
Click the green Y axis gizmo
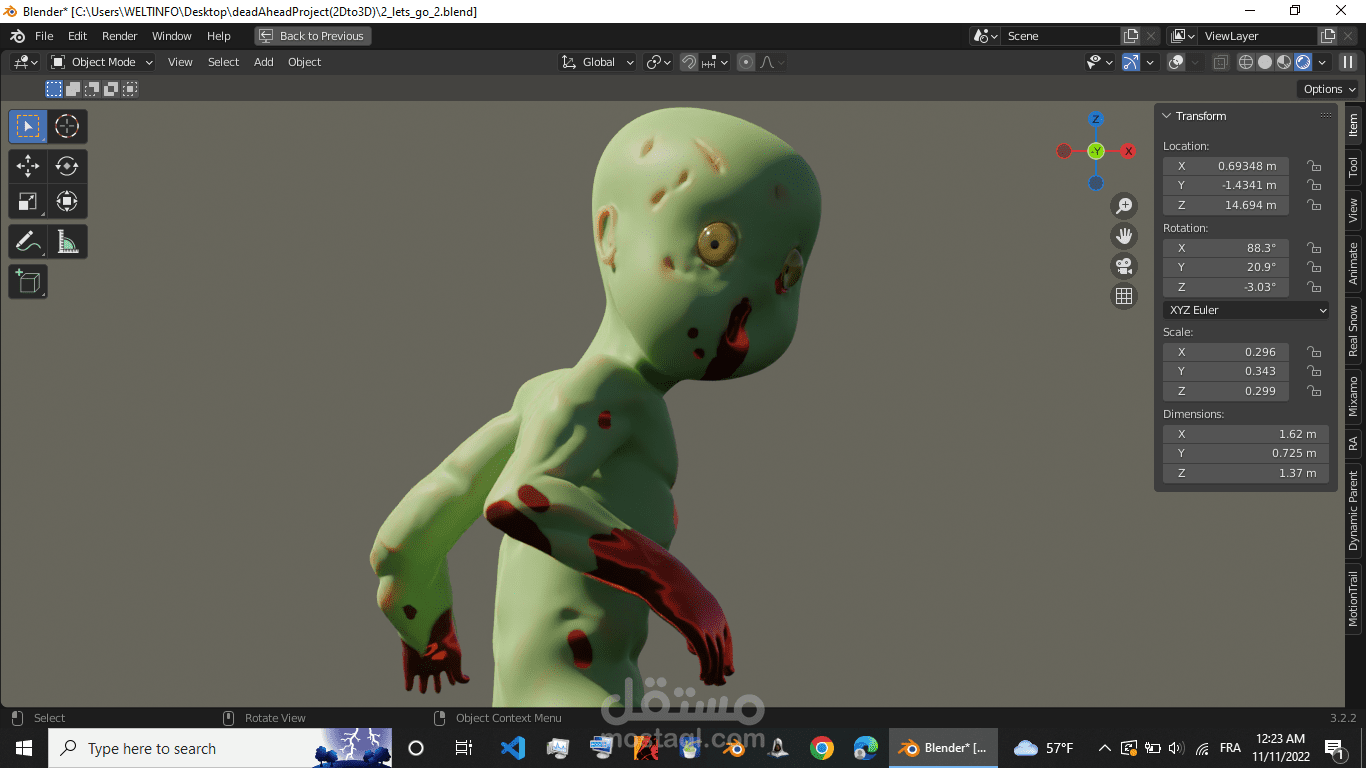click(x=1096, y=151)
